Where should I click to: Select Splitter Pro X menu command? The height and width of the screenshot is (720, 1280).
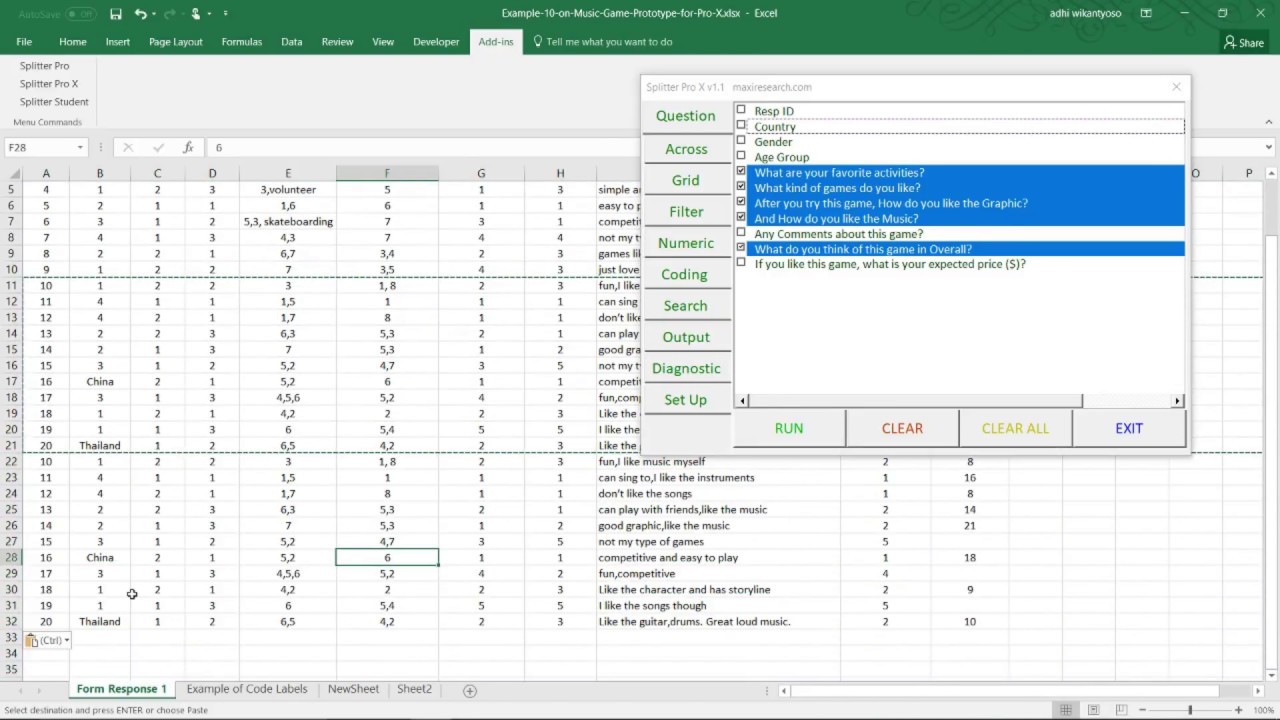(x=49, y=84)
